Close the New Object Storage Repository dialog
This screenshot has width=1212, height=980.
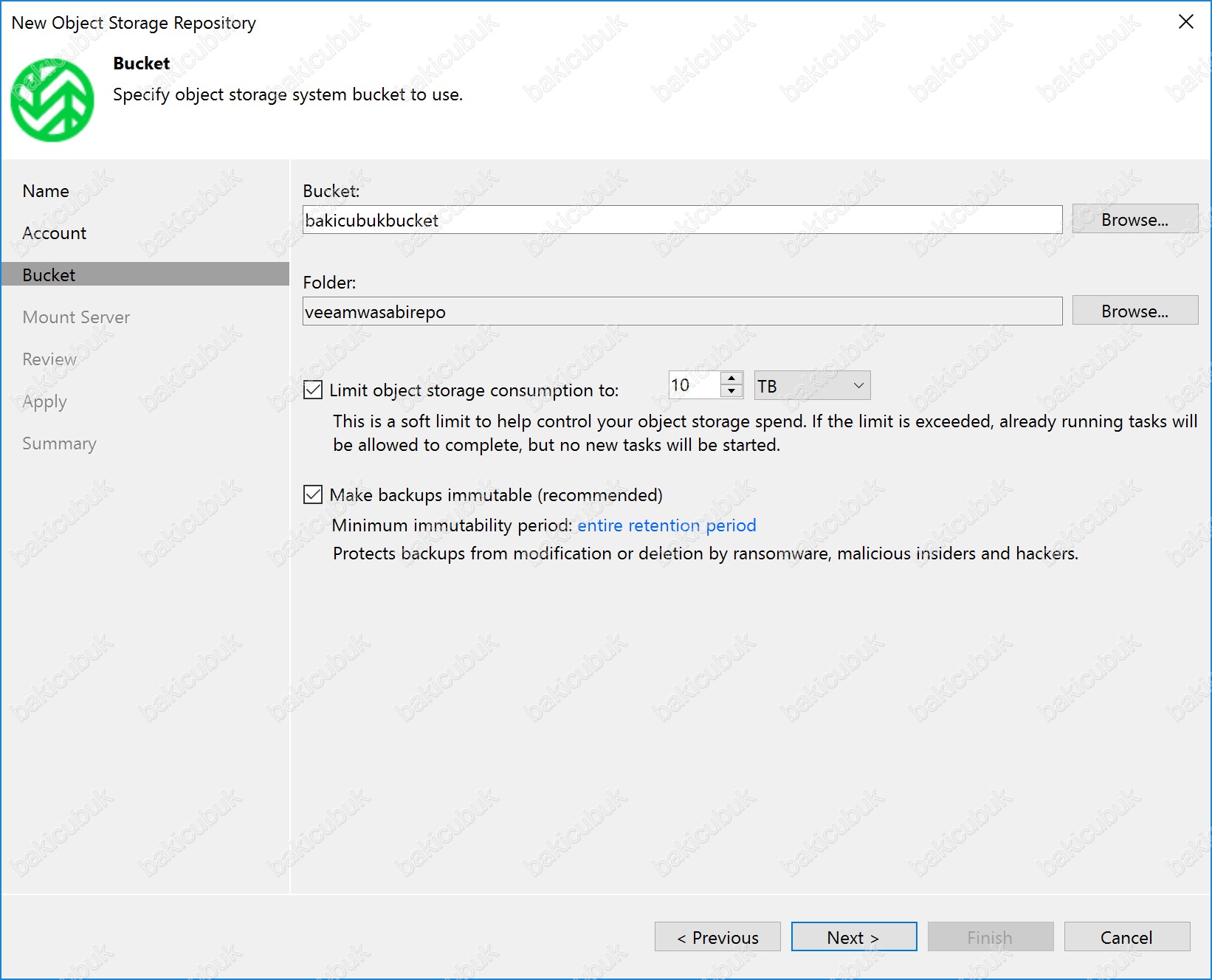[1185, 22]
